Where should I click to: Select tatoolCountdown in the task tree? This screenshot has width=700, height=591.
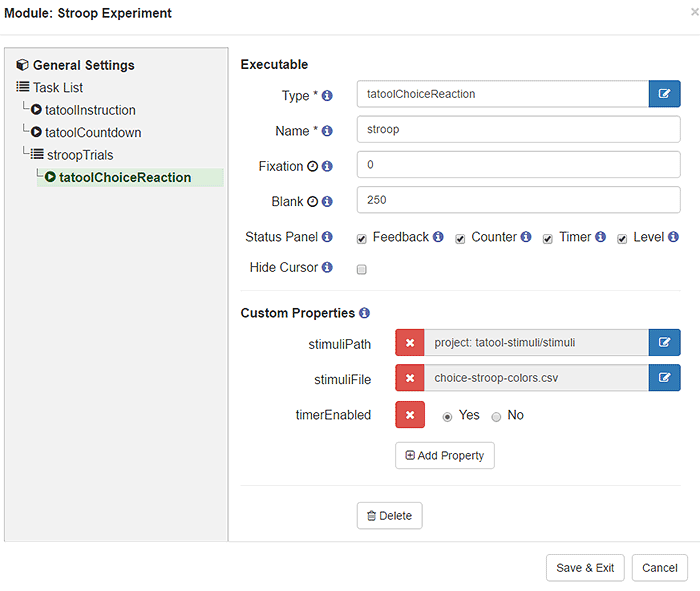point(93,132)
